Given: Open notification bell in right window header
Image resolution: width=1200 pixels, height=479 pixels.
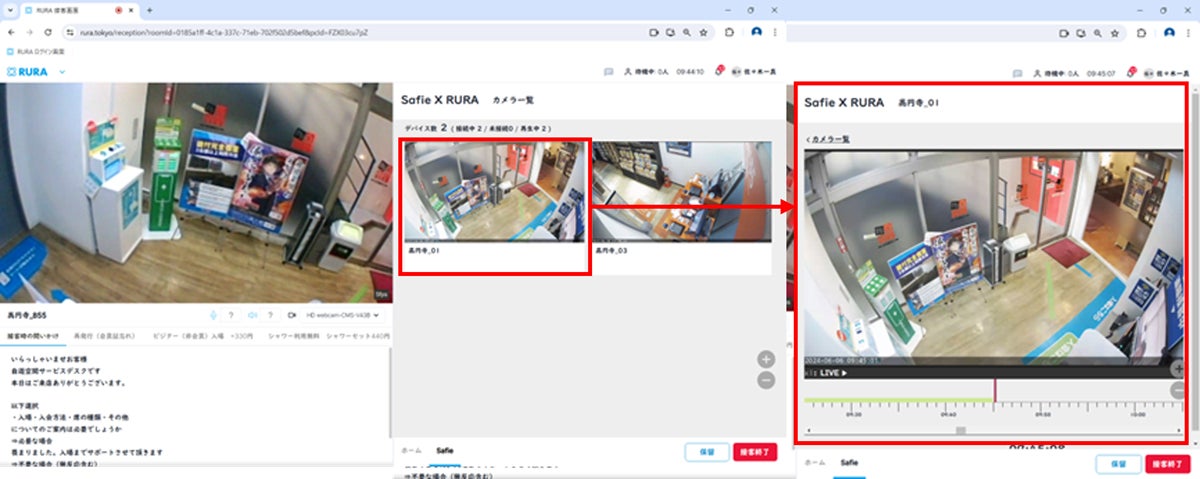Looking at the screenshot, I should pos(1129,72).
